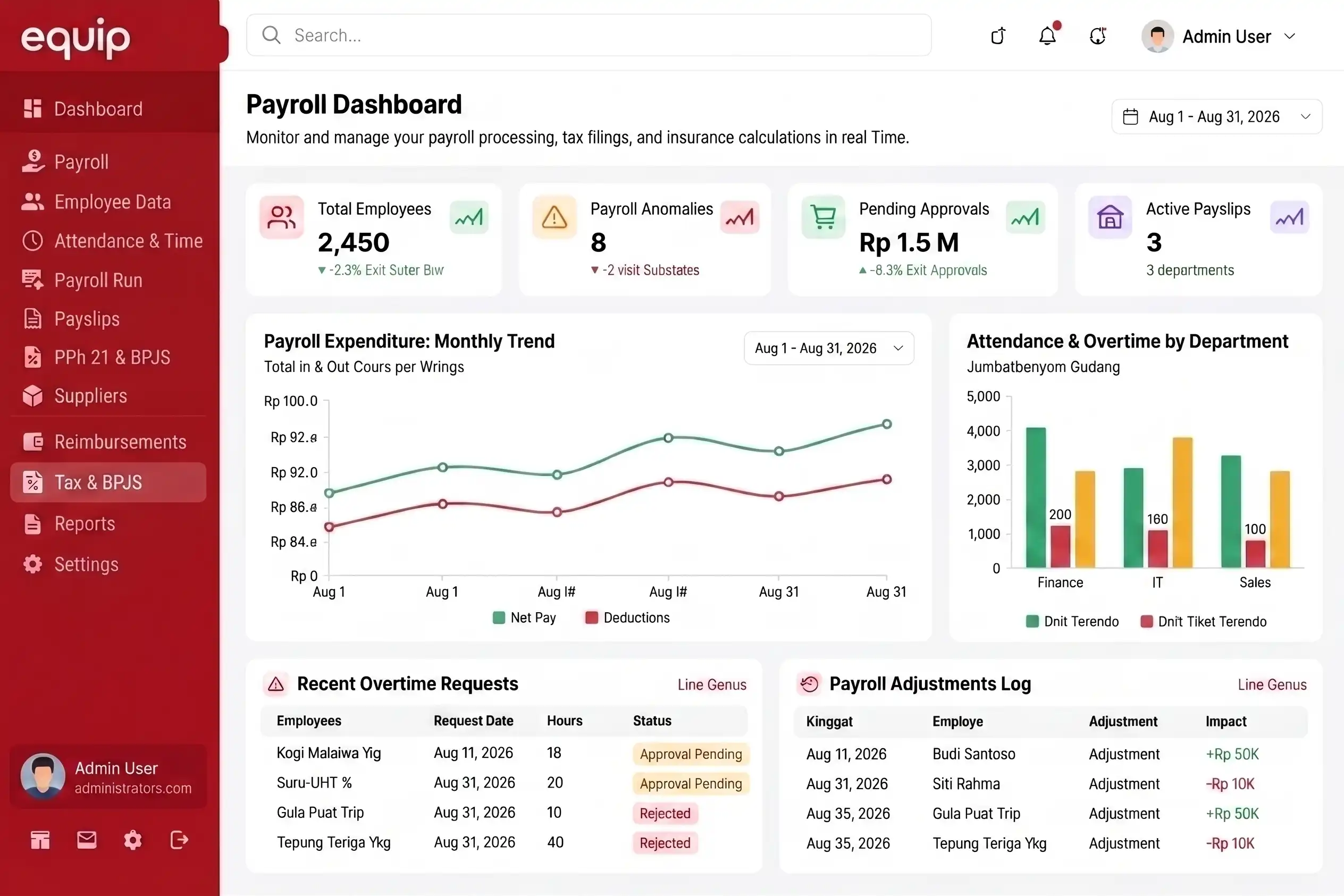Screen dimensions: 1344x896
Task: Click the Active Payslips trend chart icon
Action: [x=1289, y=217]
